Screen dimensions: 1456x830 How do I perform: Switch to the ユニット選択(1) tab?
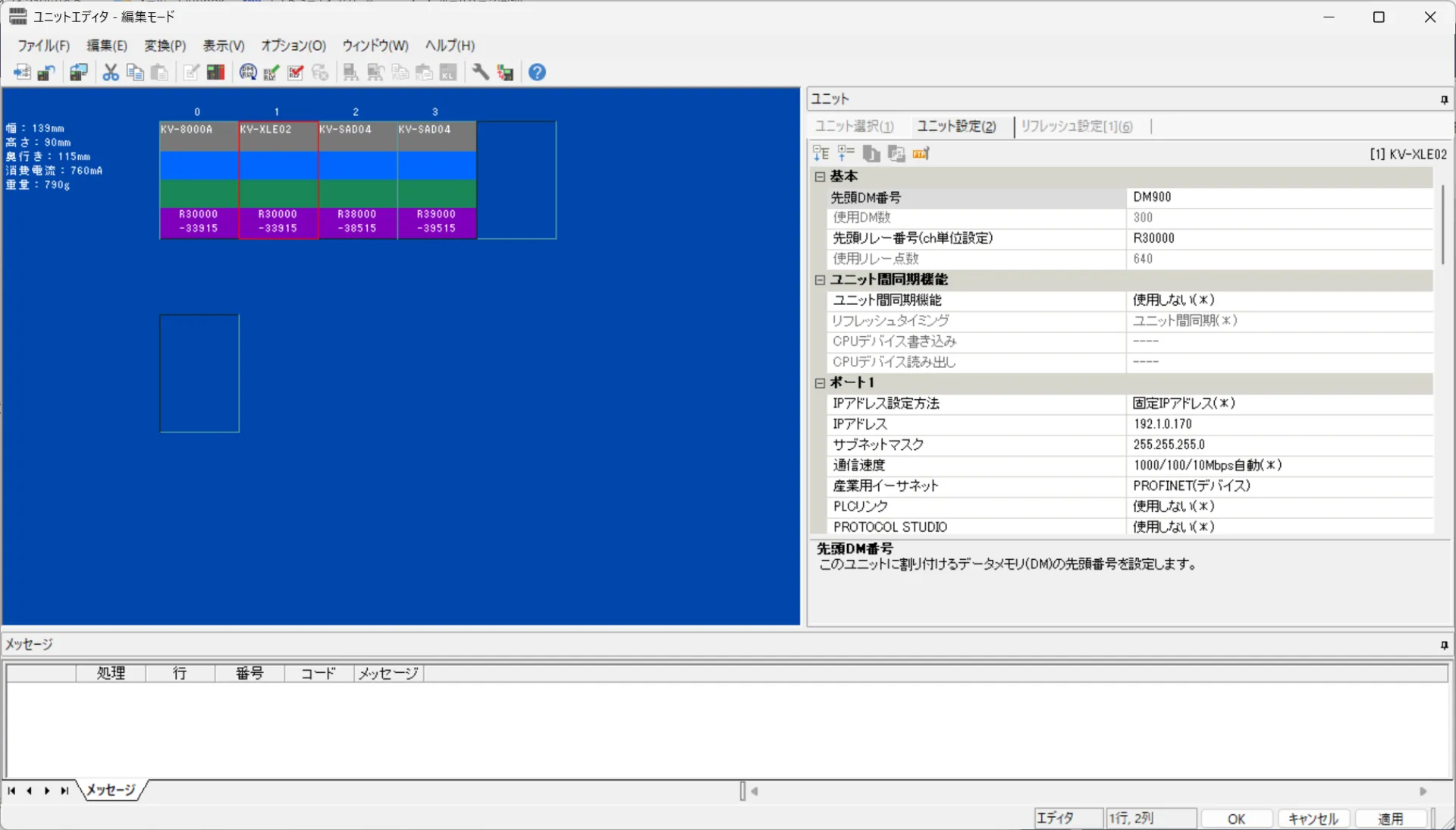855,126
